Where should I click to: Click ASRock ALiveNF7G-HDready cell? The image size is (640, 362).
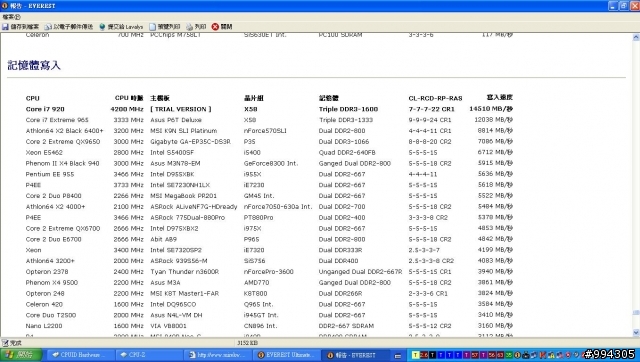tap(194, 207)
